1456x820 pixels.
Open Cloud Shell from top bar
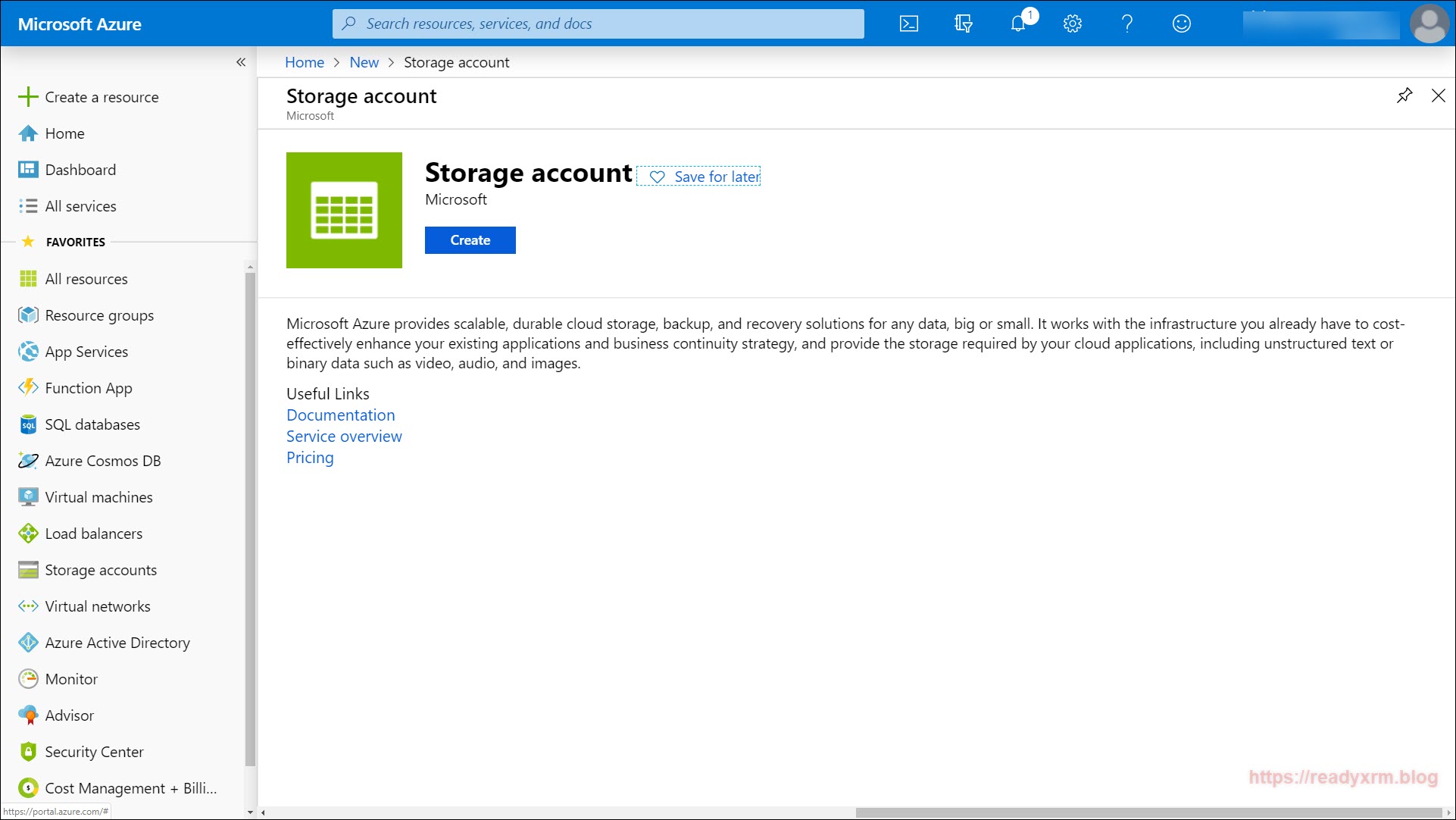pyautogui.click(x=908, y=23)
